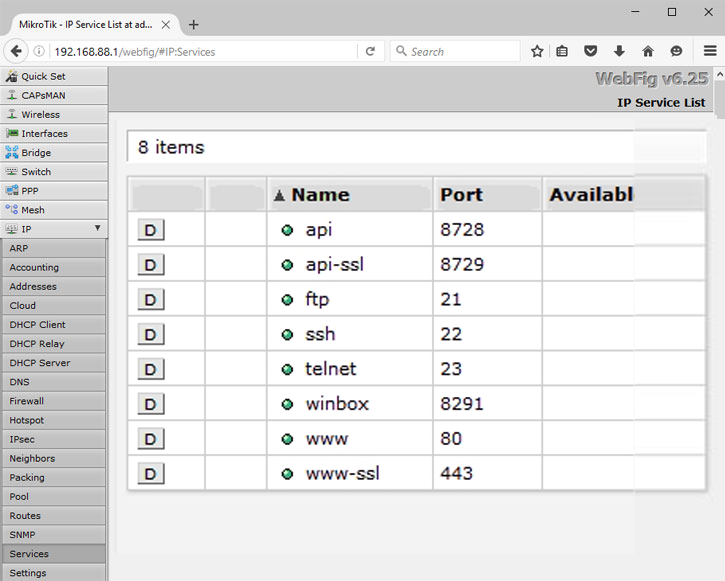Open the bookmarks list icon

click(x=562, y=51)
